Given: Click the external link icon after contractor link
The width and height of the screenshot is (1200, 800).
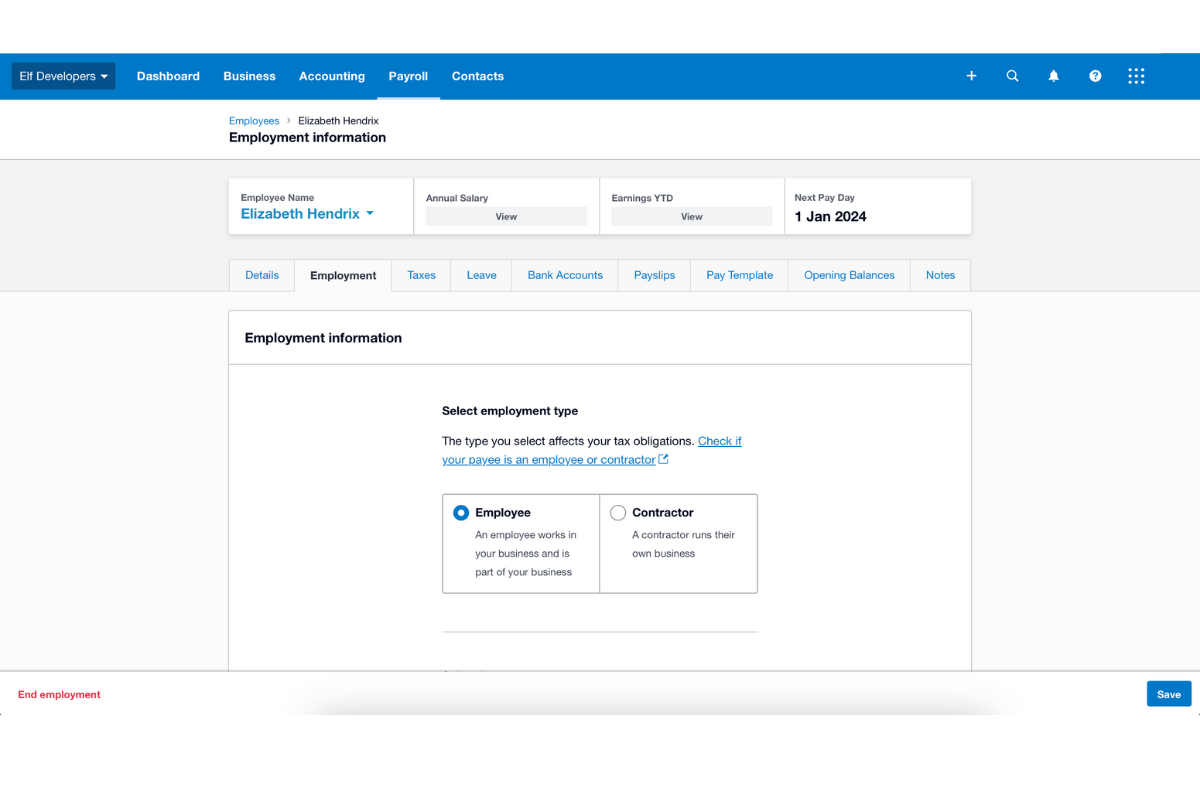Looking at the screenshot, I should [x=663, y=459].
